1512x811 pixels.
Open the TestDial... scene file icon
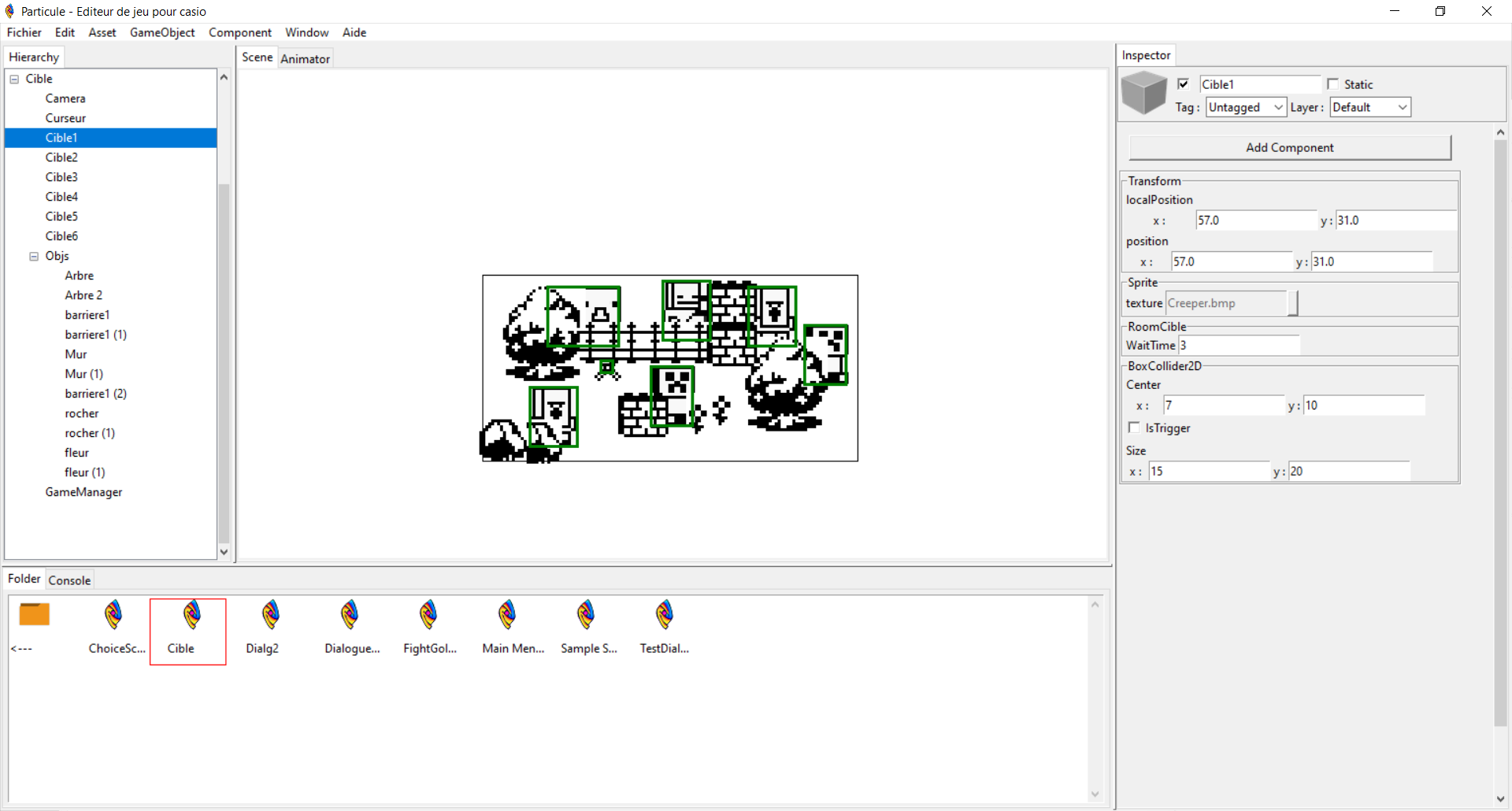tap(665, 615)
